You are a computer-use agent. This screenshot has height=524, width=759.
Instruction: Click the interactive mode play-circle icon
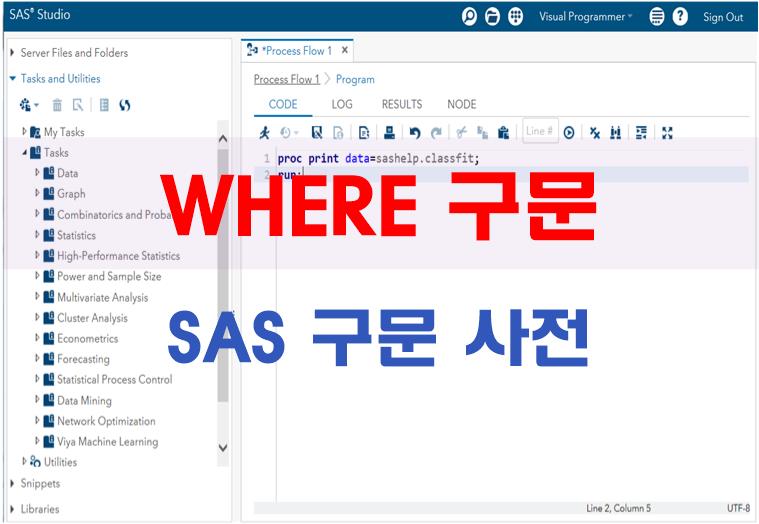[569, 132]
